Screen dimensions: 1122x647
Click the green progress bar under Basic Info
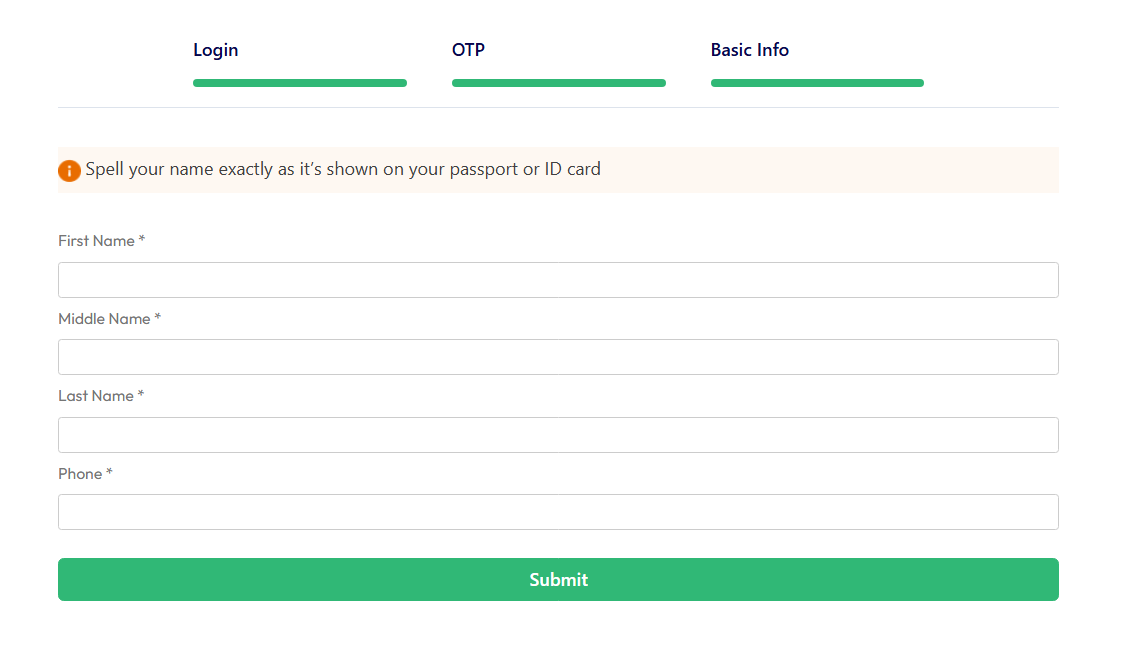click(x=817, y=83)
